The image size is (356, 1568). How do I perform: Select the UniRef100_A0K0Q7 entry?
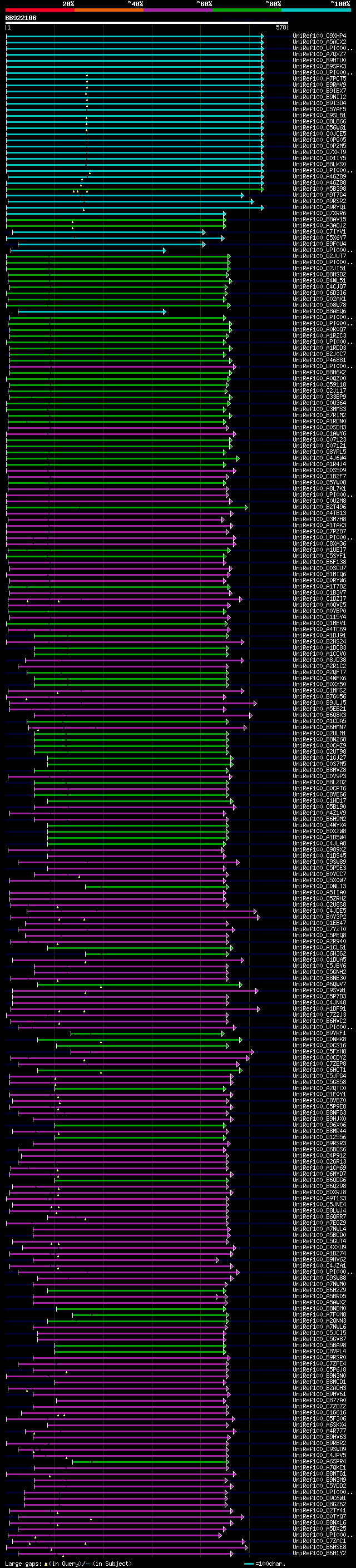click(319, 329)
